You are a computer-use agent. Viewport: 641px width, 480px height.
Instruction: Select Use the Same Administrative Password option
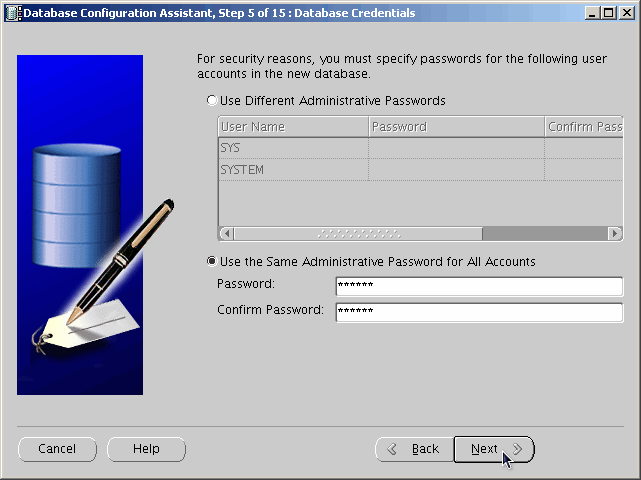(211, 262)
